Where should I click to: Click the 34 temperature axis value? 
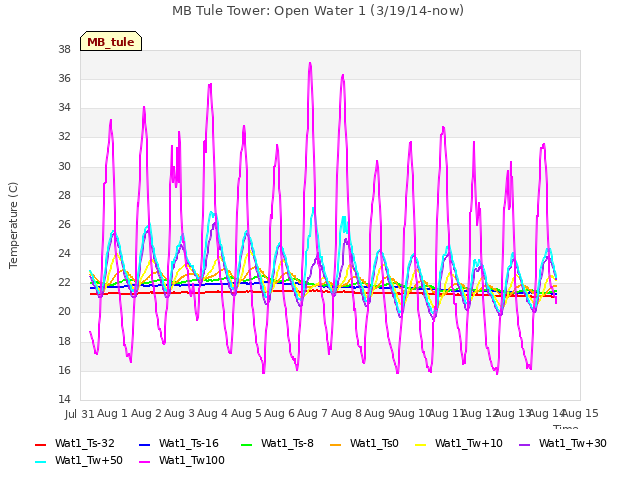[x=64, y=108]
